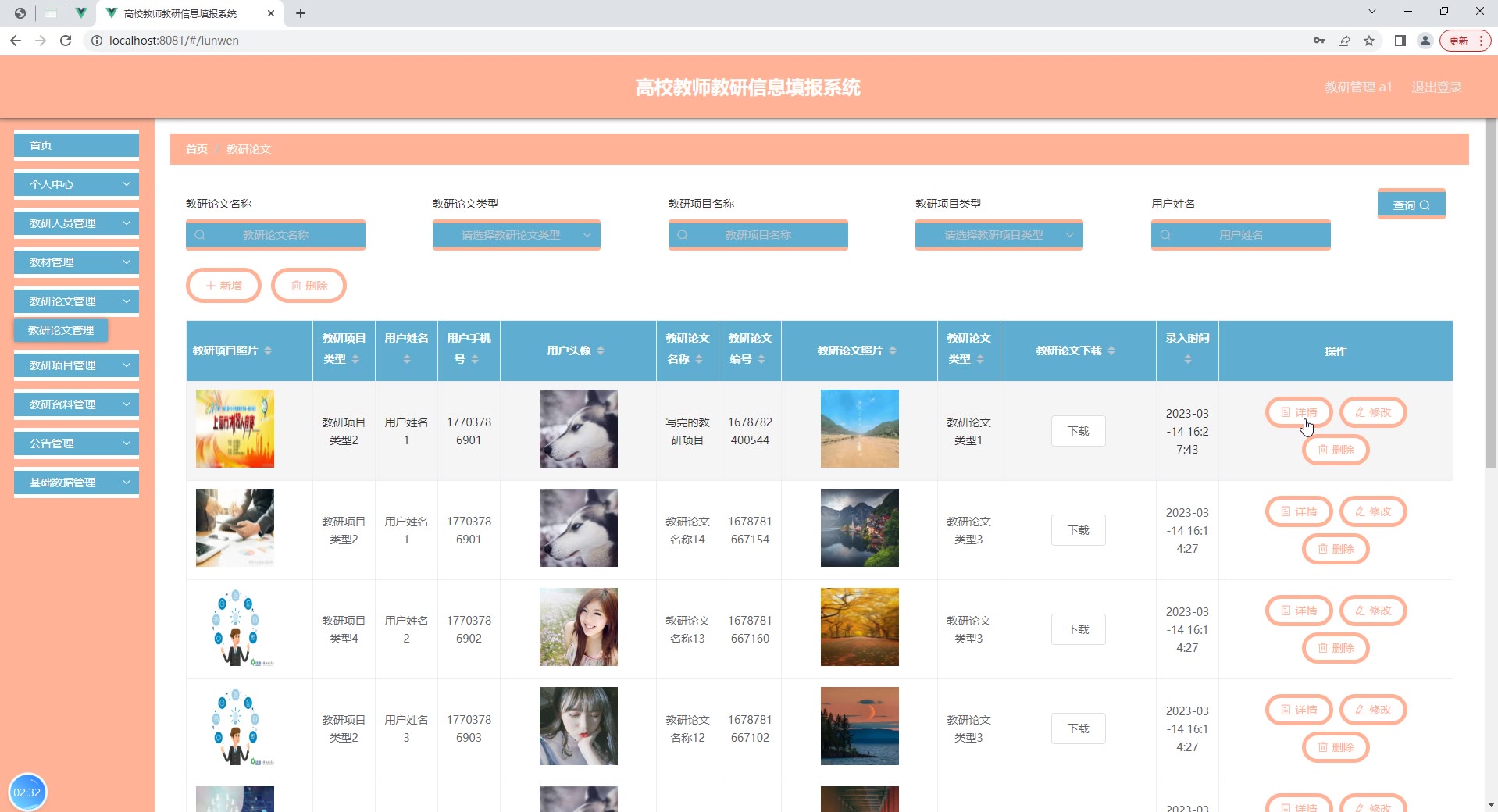Click 首页 breadcrumb link

(197, 149)
